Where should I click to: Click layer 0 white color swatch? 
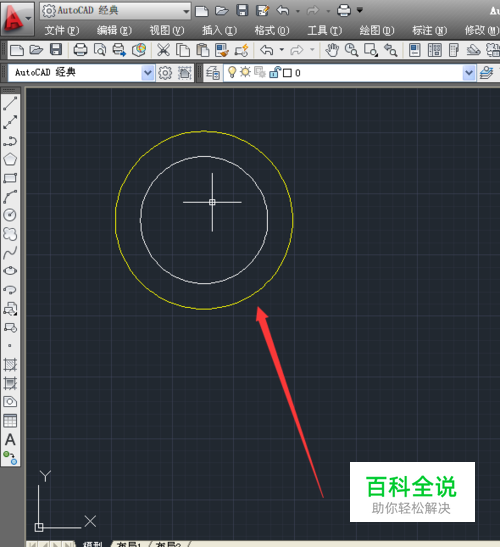[287, 73]
